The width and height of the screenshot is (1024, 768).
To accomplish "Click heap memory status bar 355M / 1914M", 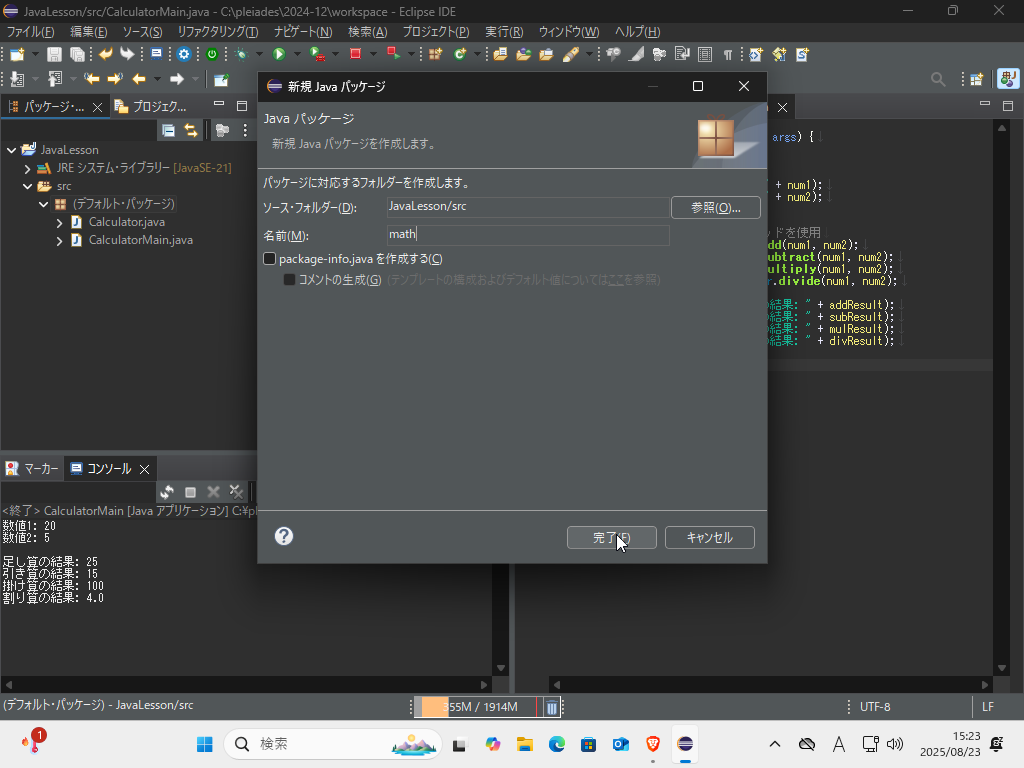I will [479, 707].
